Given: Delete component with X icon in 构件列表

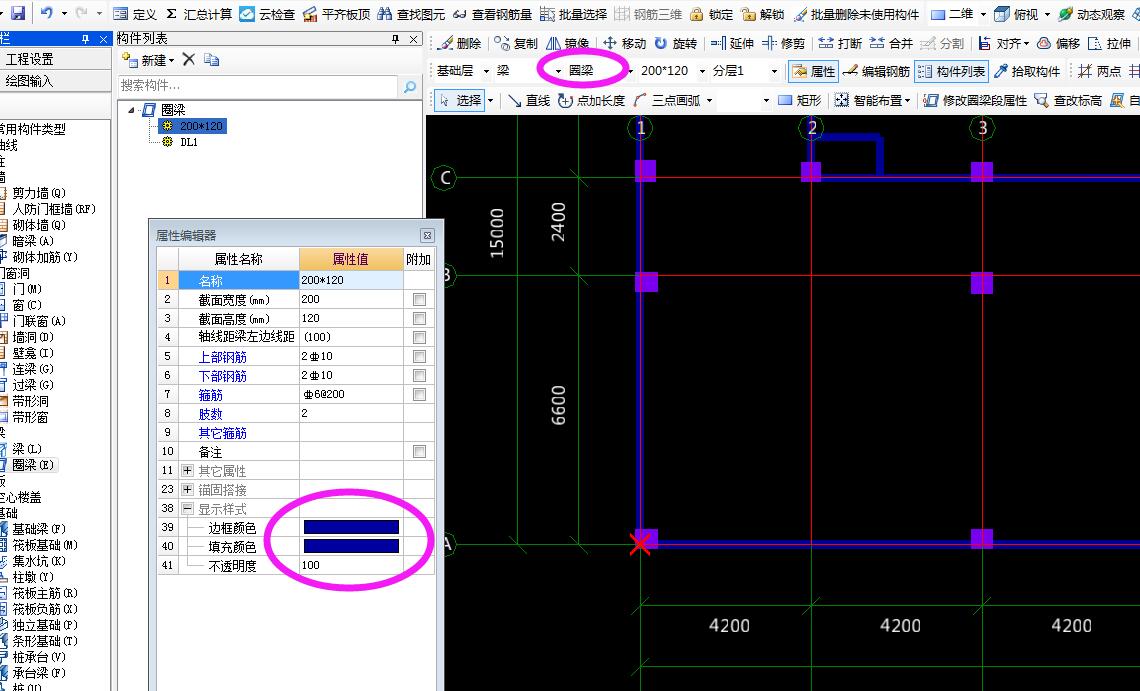Looking at the screenshot, I should [188, 60].
